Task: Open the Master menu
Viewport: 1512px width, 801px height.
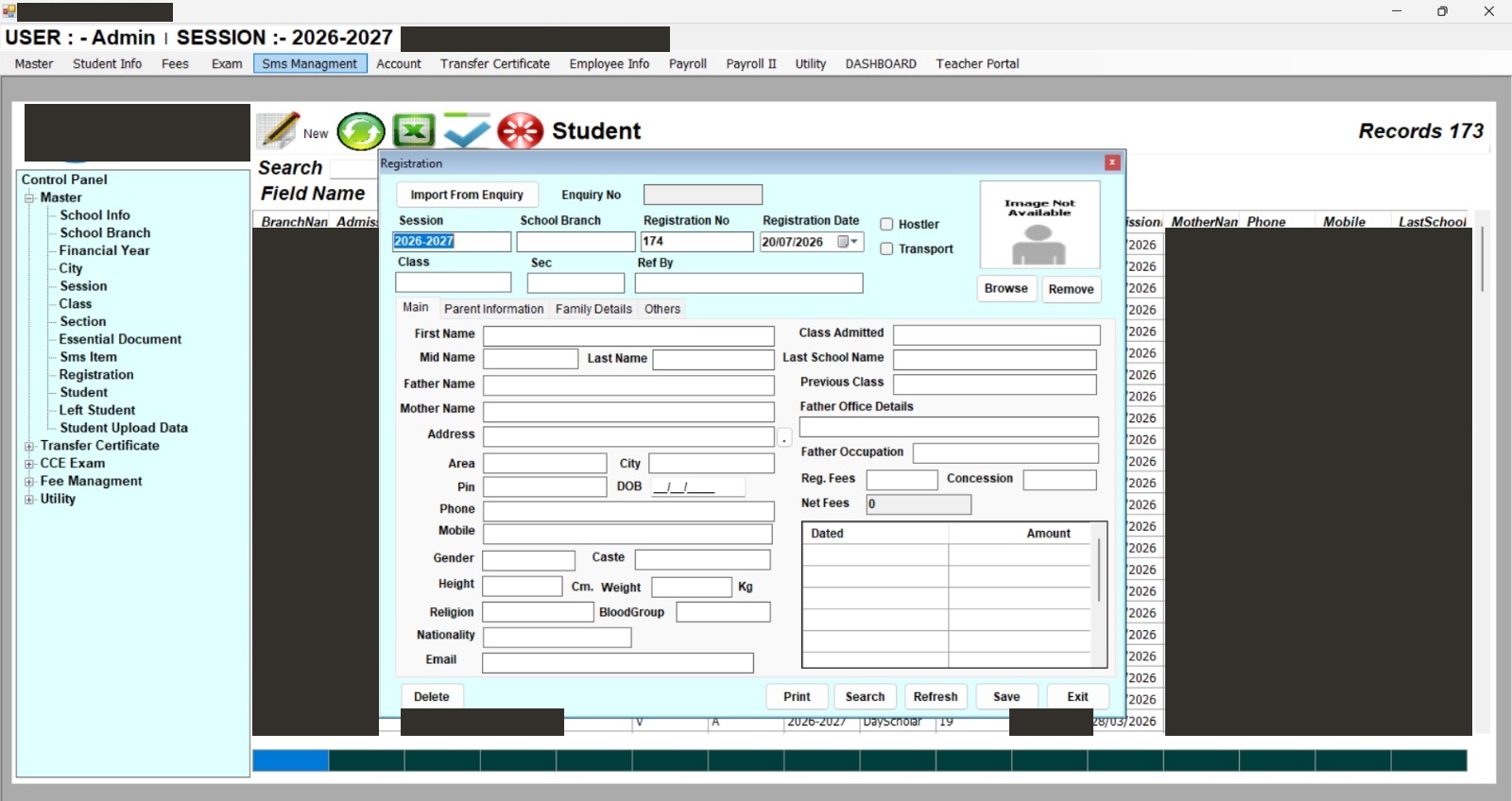Action: point(34,63)
